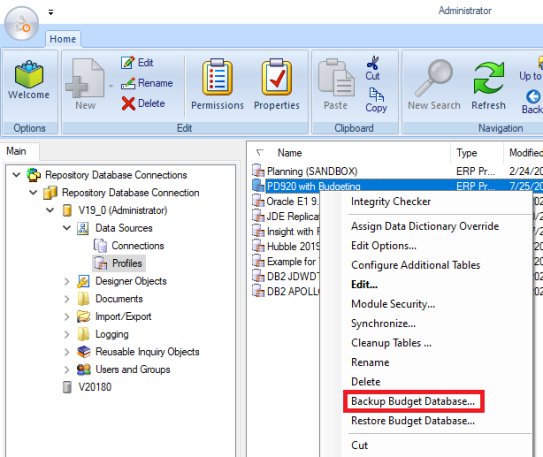Click the Designer Objects wrench icon

[83, 281]
